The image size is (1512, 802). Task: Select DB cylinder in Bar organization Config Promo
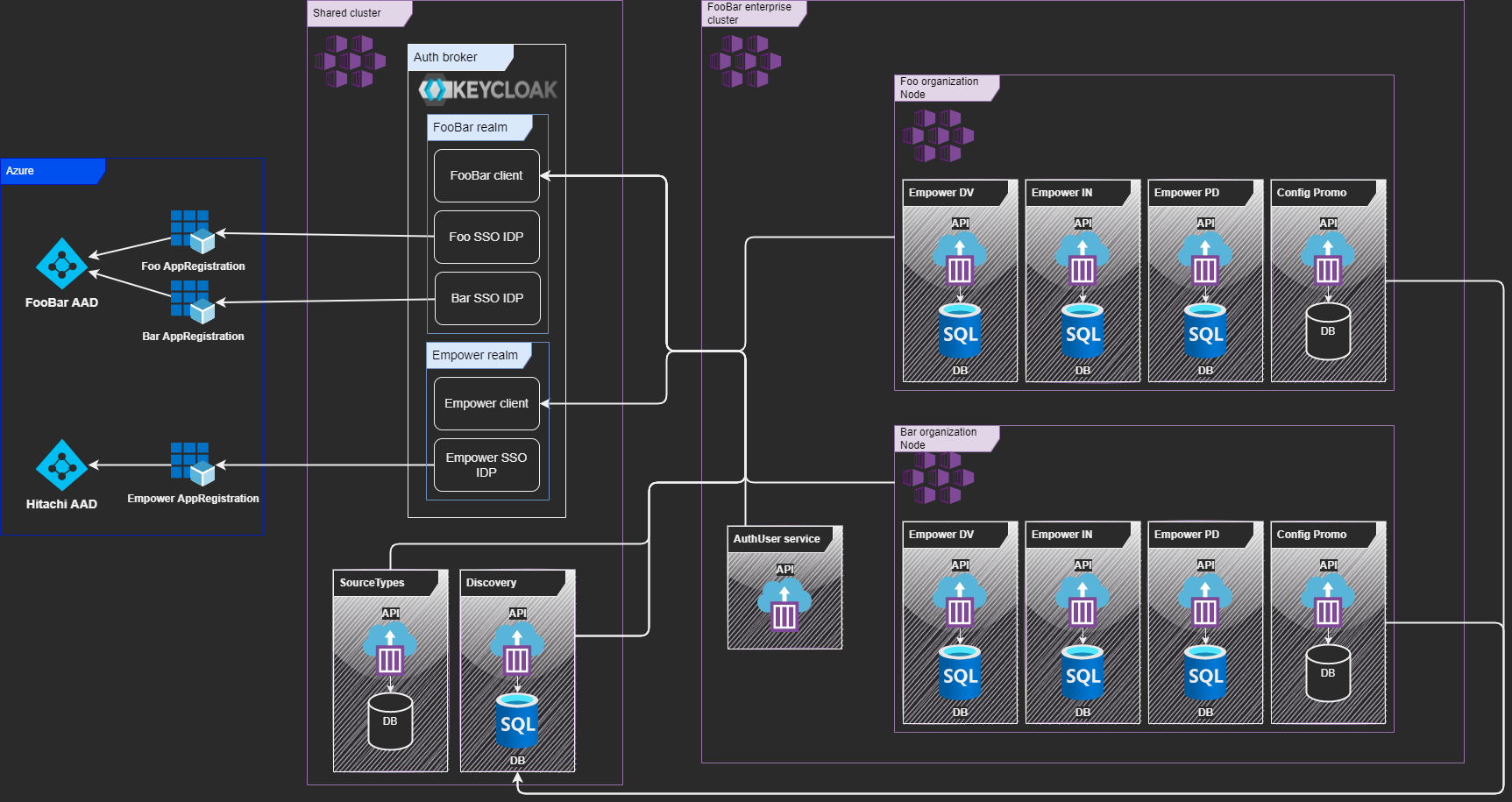[x=1328, y=673]
